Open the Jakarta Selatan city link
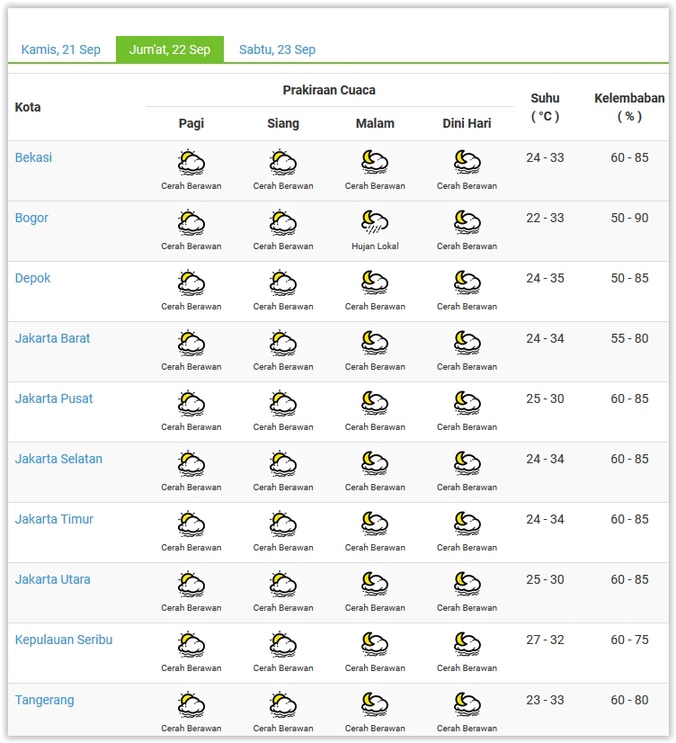 coord(59,459)
